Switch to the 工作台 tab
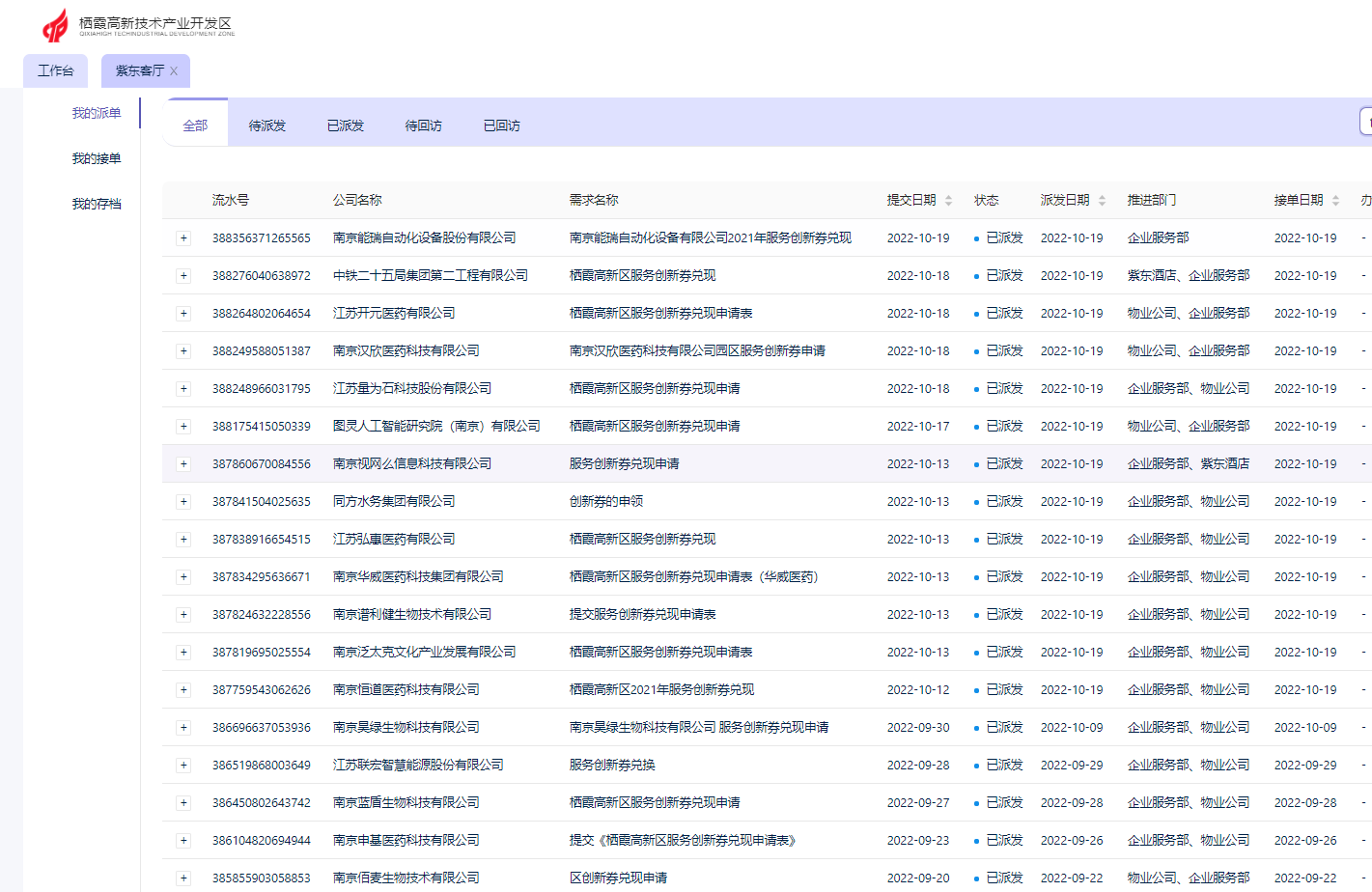1372x892 pixels. pos(55,71)
